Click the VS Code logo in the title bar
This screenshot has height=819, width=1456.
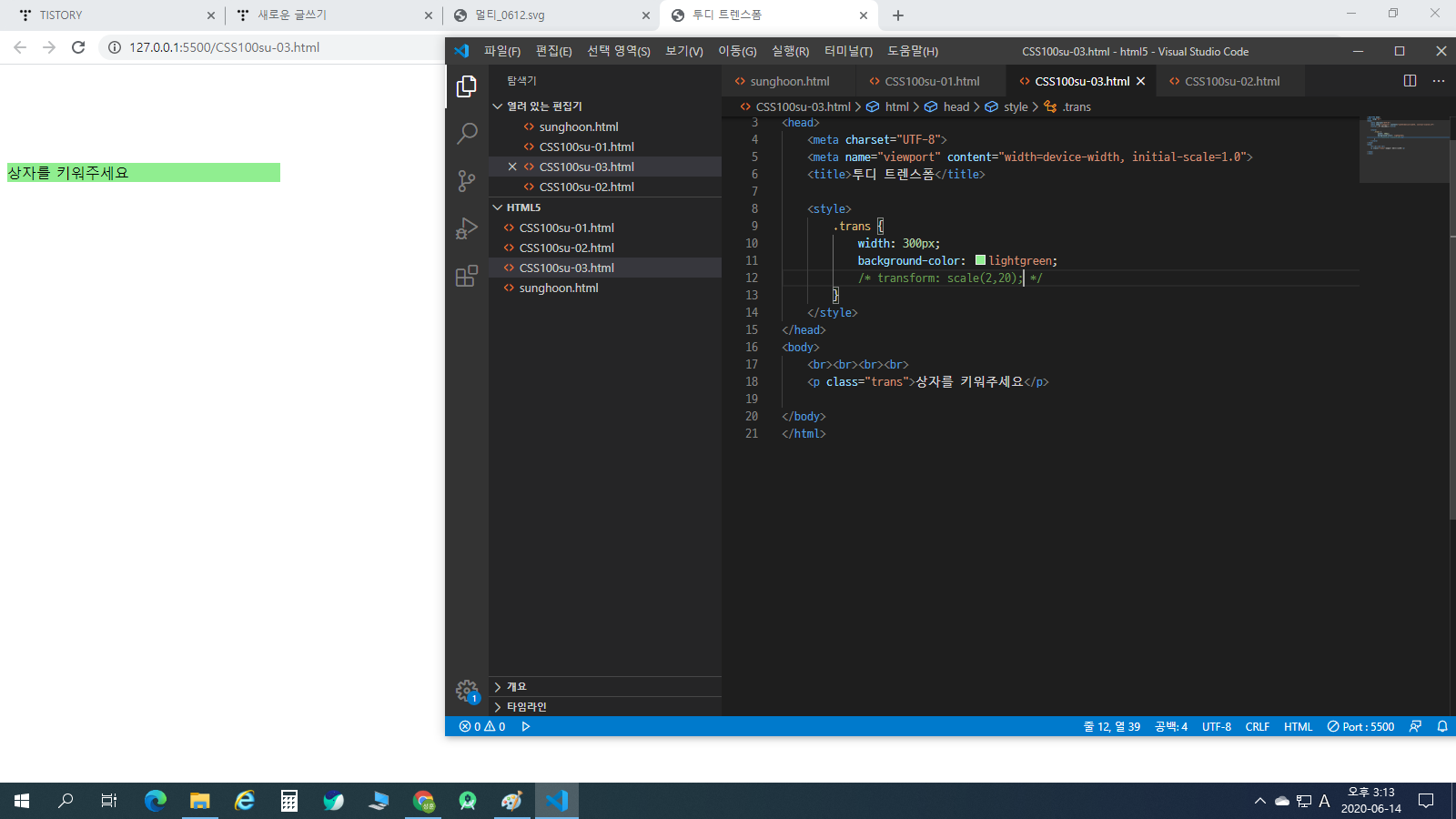[x=461, y=51]
